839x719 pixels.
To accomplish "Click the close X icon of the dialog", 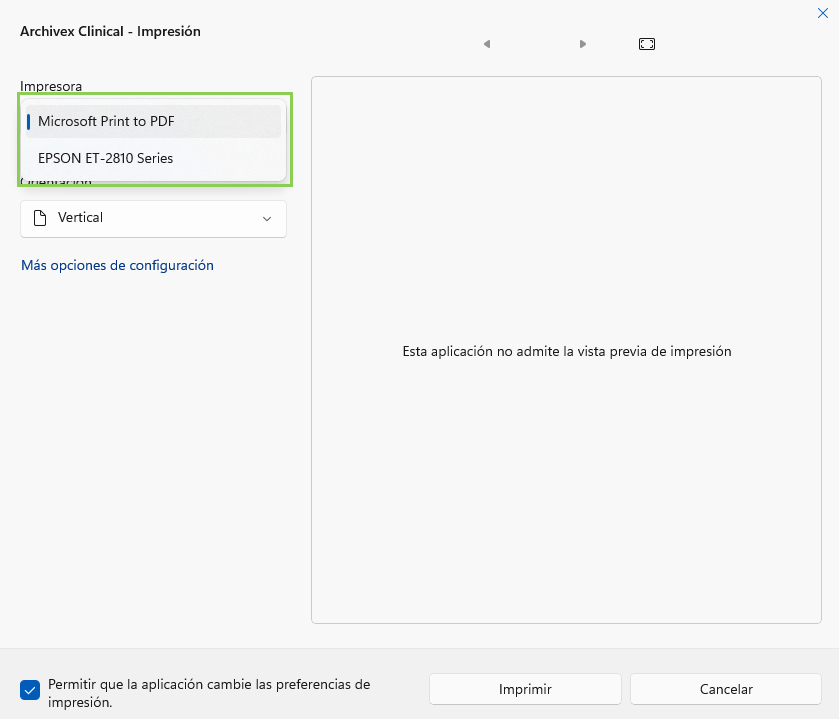I will (823, 13).
